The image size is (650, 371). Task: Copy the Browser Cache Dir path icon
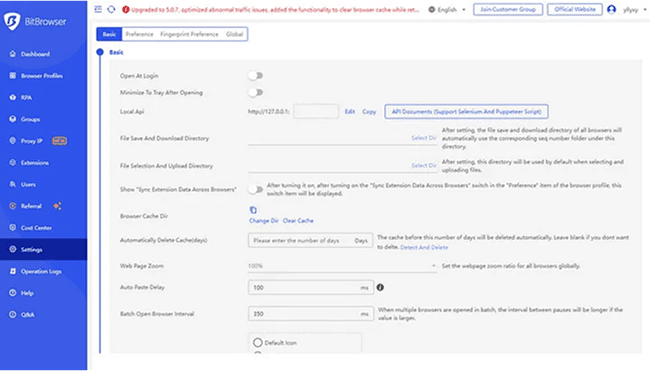click(253, 210)
